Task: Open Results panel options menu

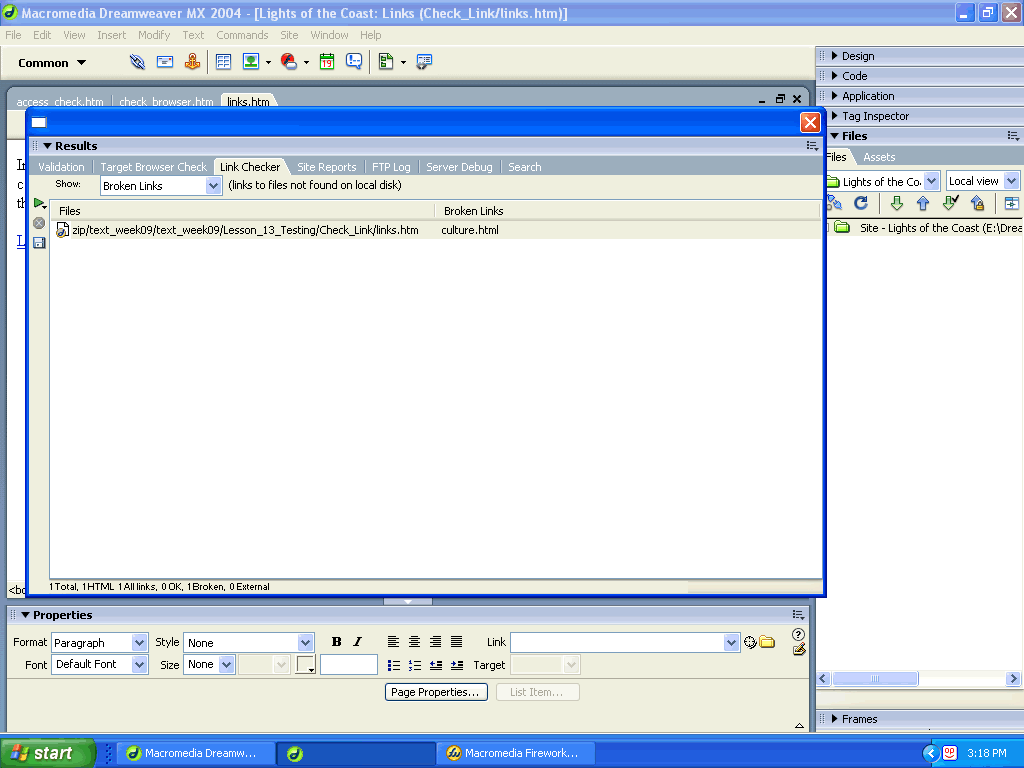Action: pyautogui.click(x=812, y=146)
